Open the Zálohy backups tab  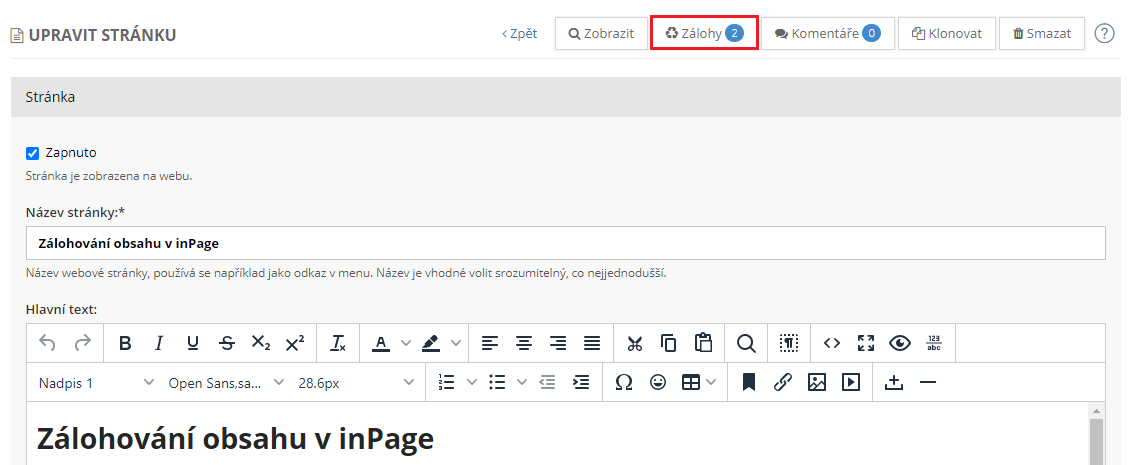pyautogui.click(x=704, y=33)
